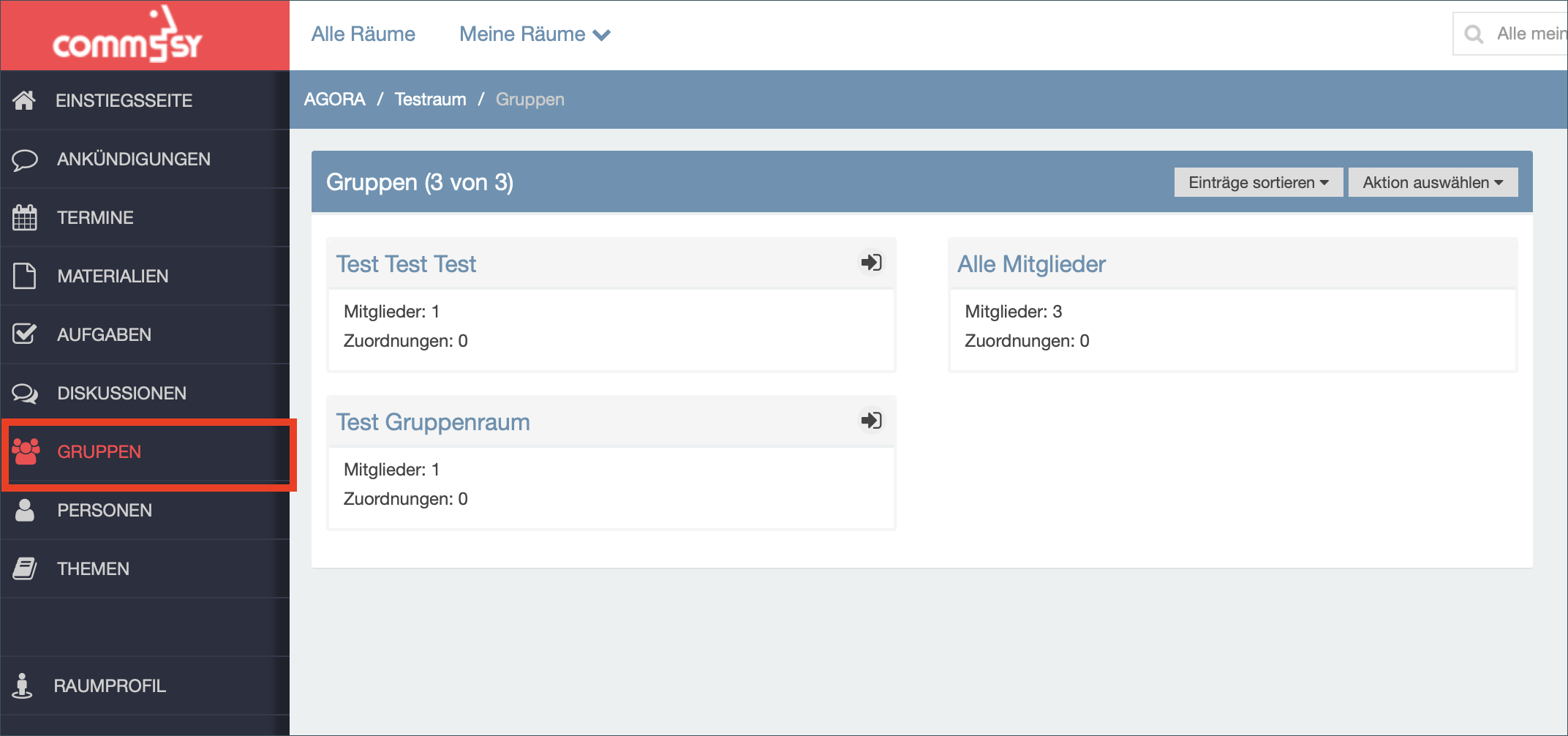Open Einstiegsseite in the sidebar

(145, 100)
